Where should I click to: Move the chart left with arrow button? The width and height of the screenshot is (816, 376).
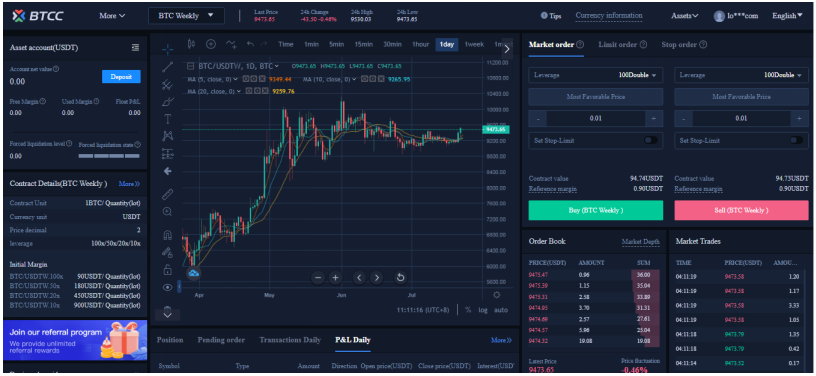tap(359, 277)
